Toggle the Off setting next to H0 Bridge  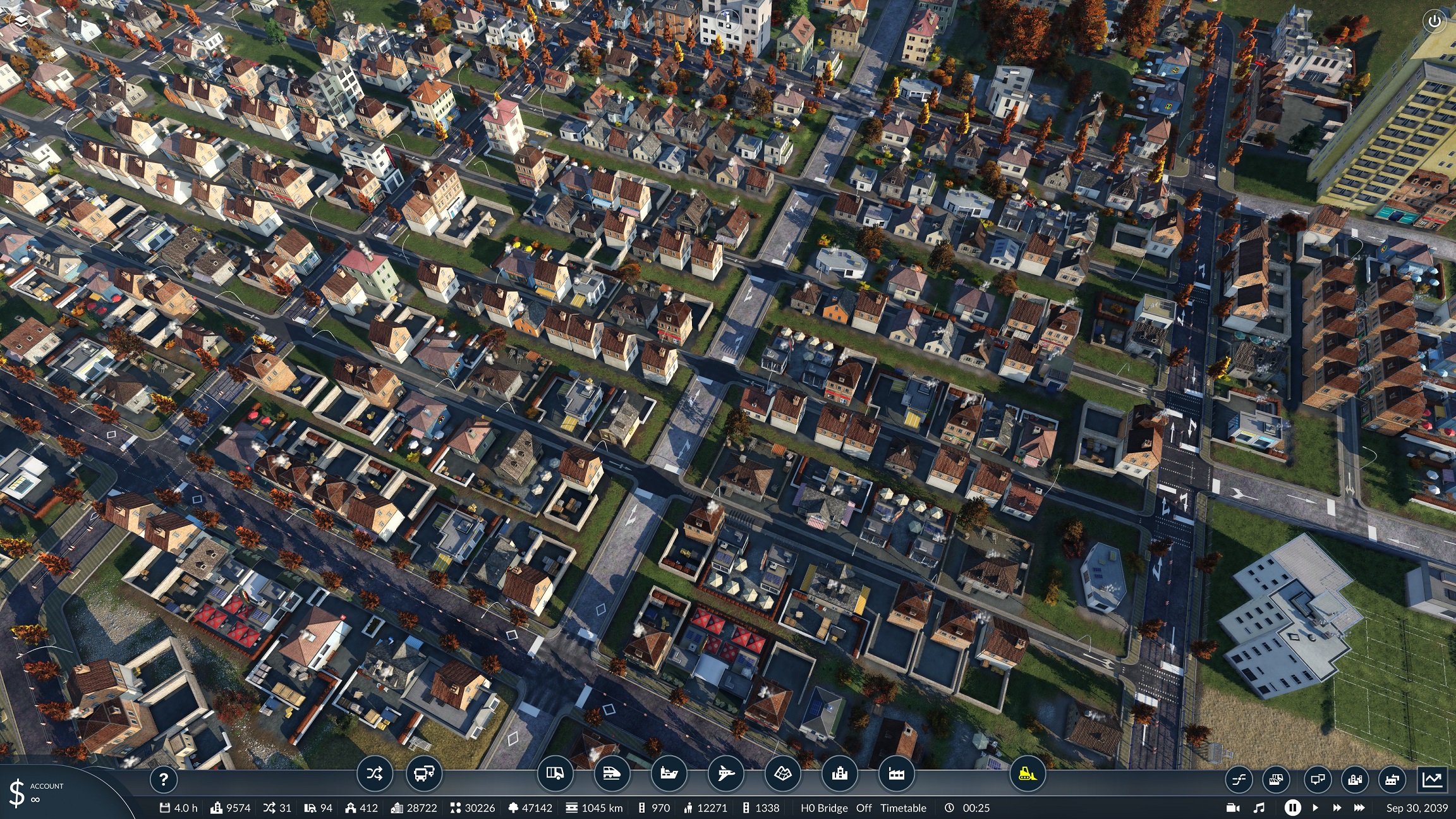click(x=863, y=808)
